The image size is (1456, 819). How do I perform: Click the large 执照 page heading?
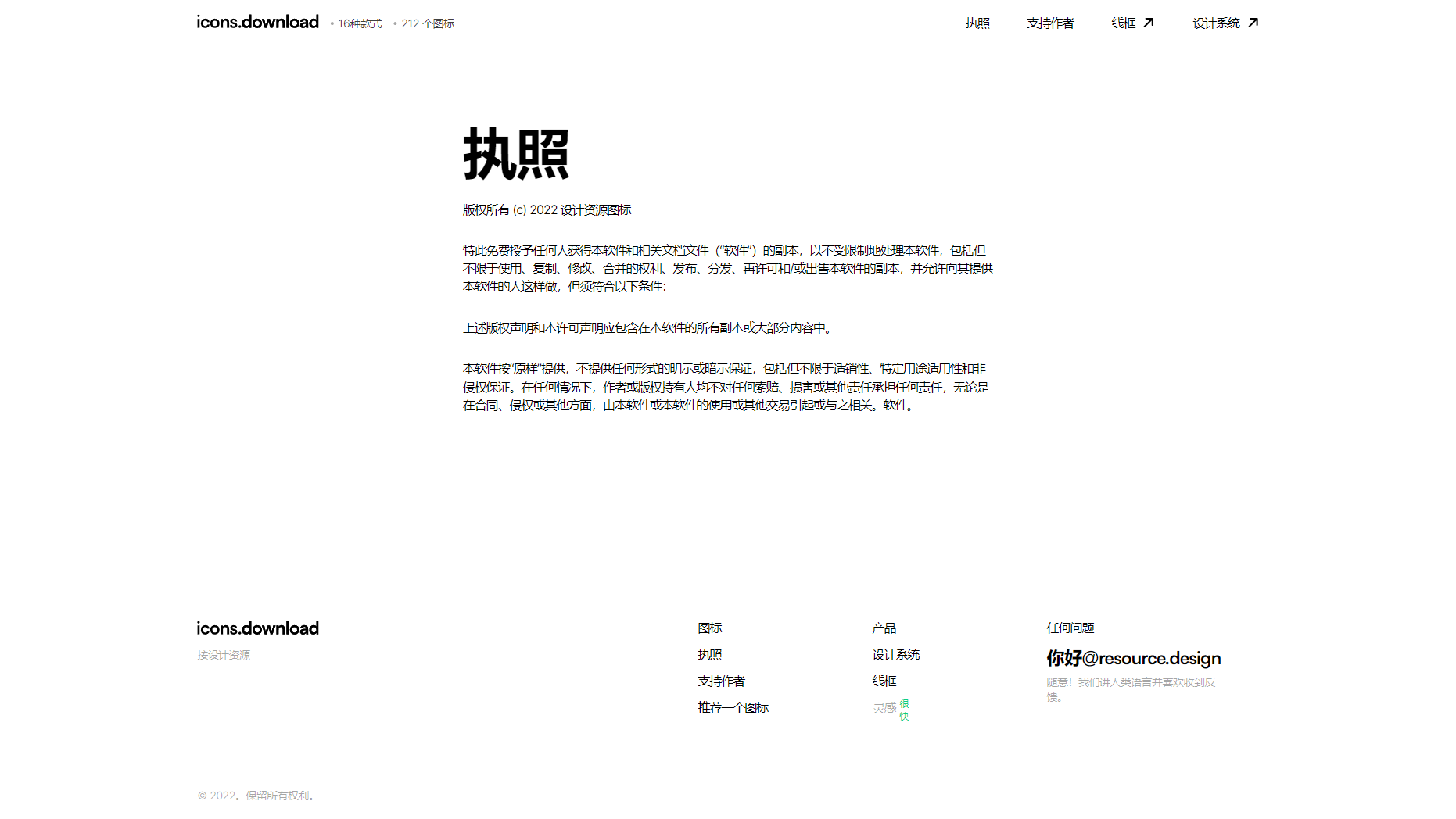tap(516, 155)
